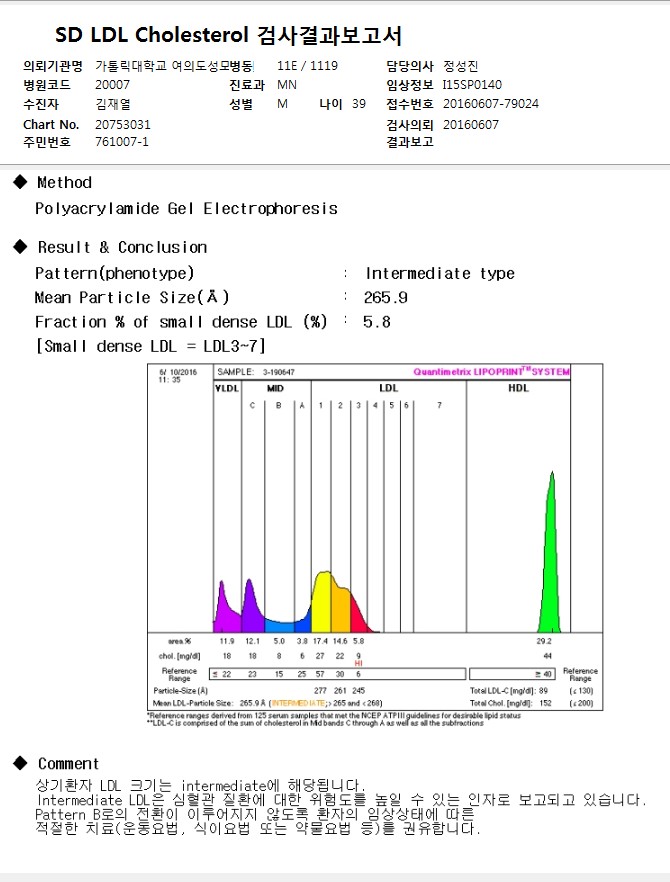
Task: Click the 'Comment' section heading
Action: click(x=68, y=764)
